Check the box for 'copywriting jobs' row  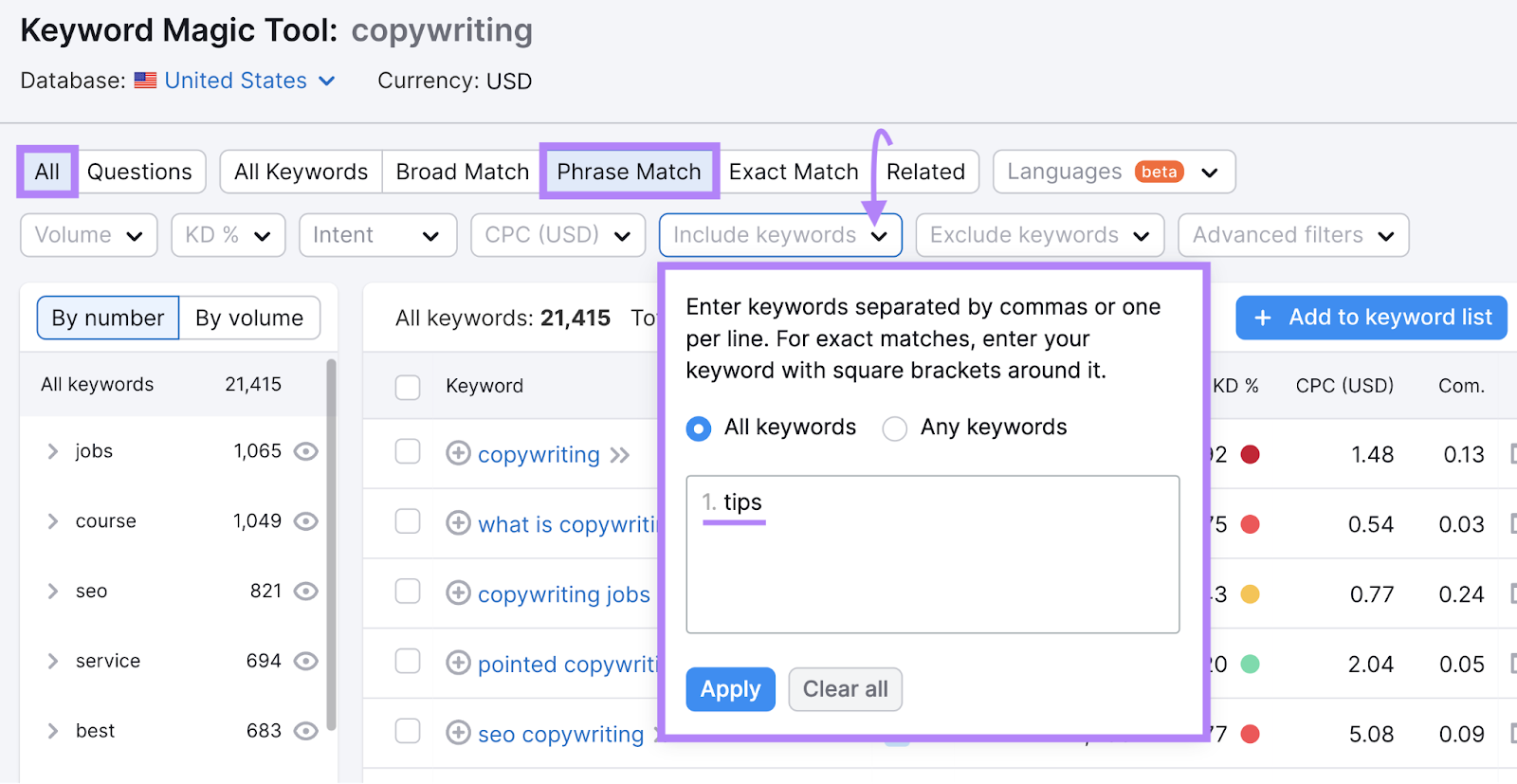[408, 592]
